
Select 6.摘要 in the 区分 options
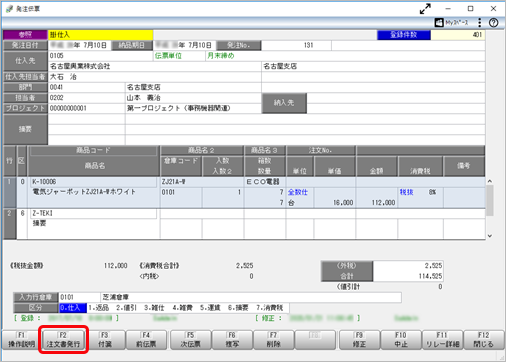click(x=238, y=308)
